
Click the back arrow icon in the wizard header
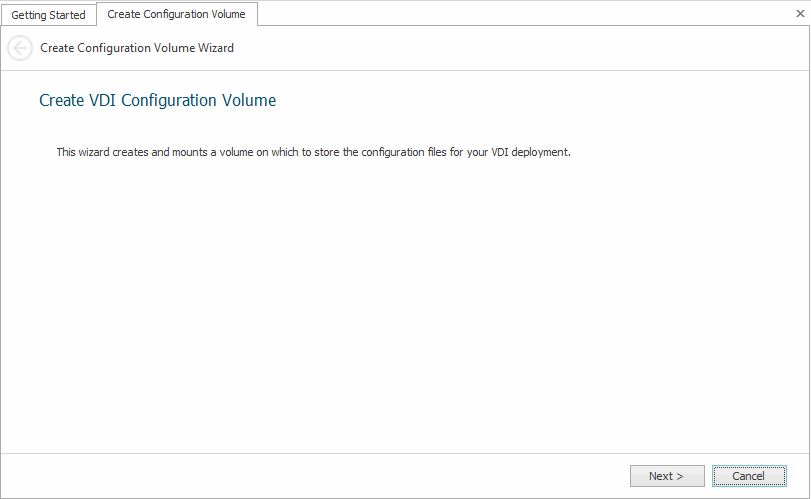click(19, 48)
